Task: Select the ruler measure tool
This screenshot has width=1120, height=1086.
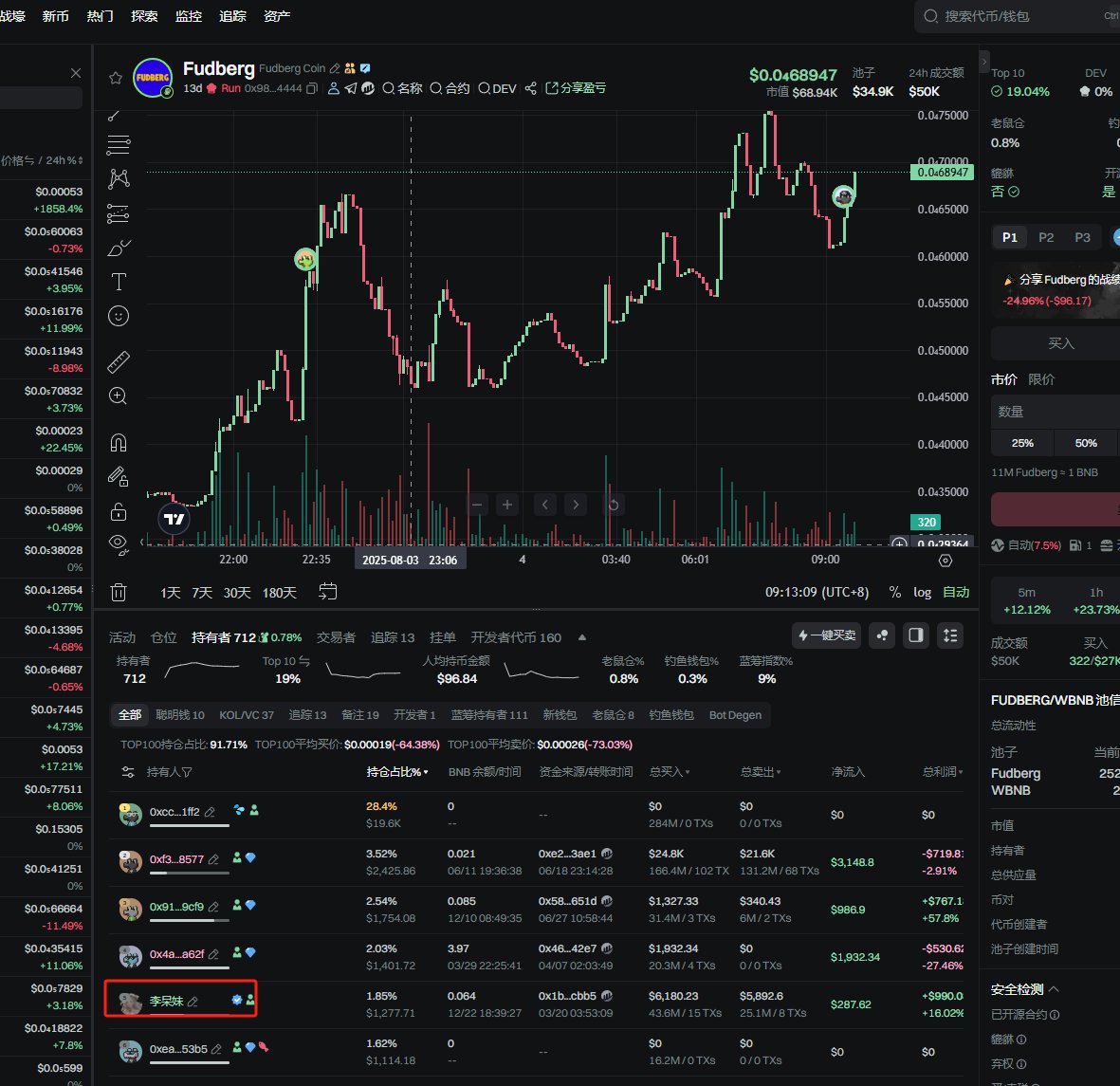Action: tap(119, 362)
